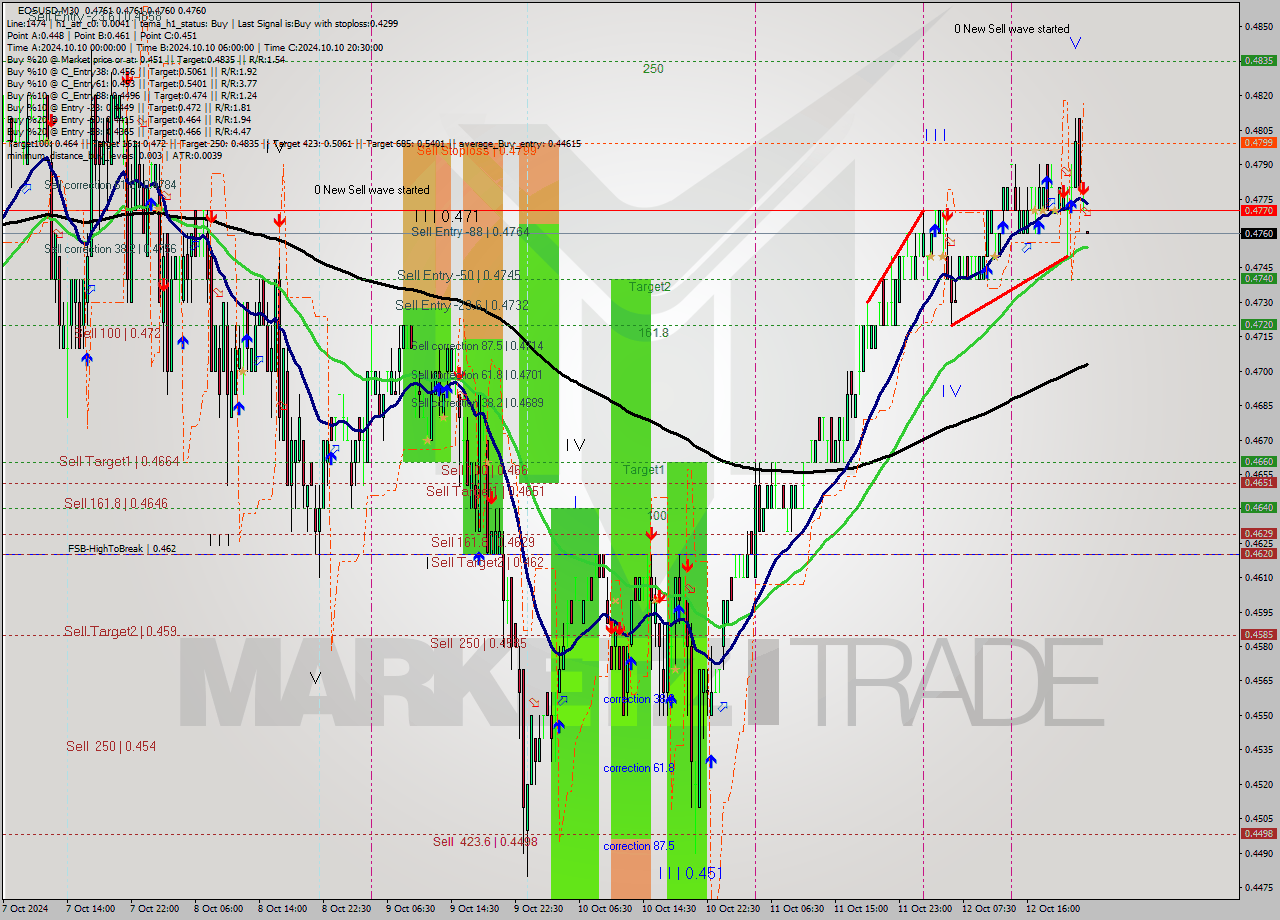Click the 'Sell 161.8 | 0.4646' label
The image size is (1280, 920).
pos(116,503)
